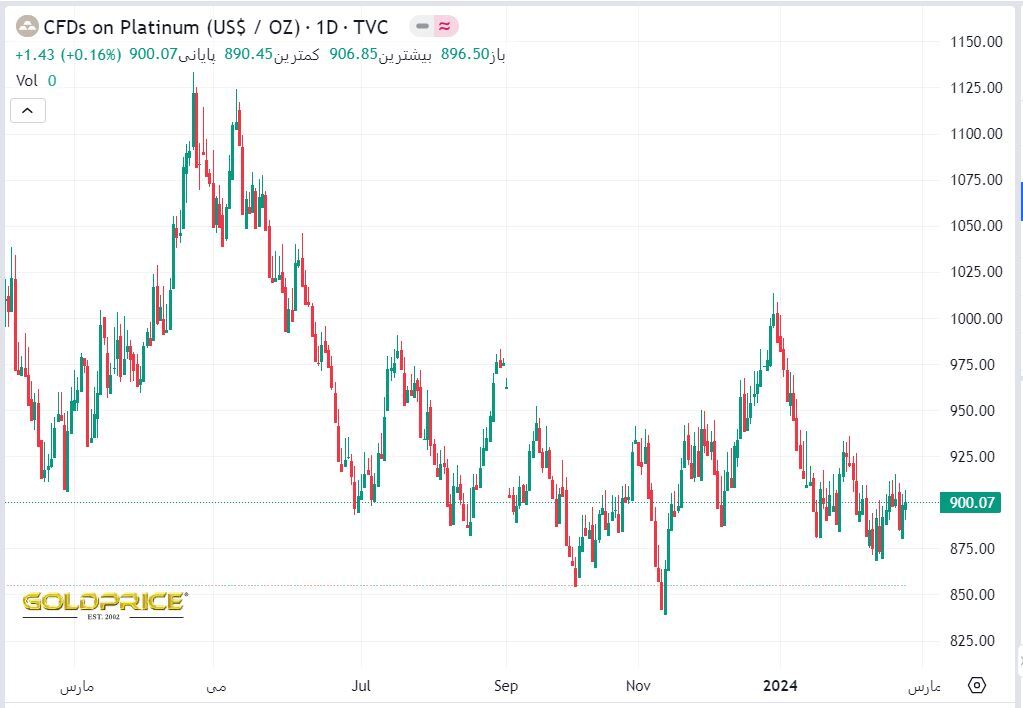The image size is (1023, 708).
Task: Click the Sep time axis label
Action: (506, 685)
